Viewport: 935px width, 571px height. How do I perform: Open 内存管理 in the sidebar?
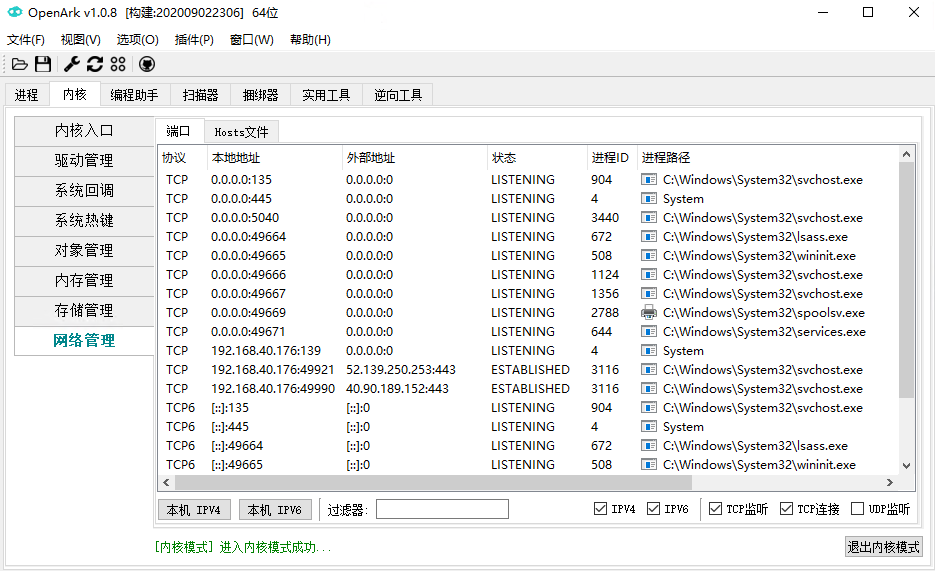point(84,281)
